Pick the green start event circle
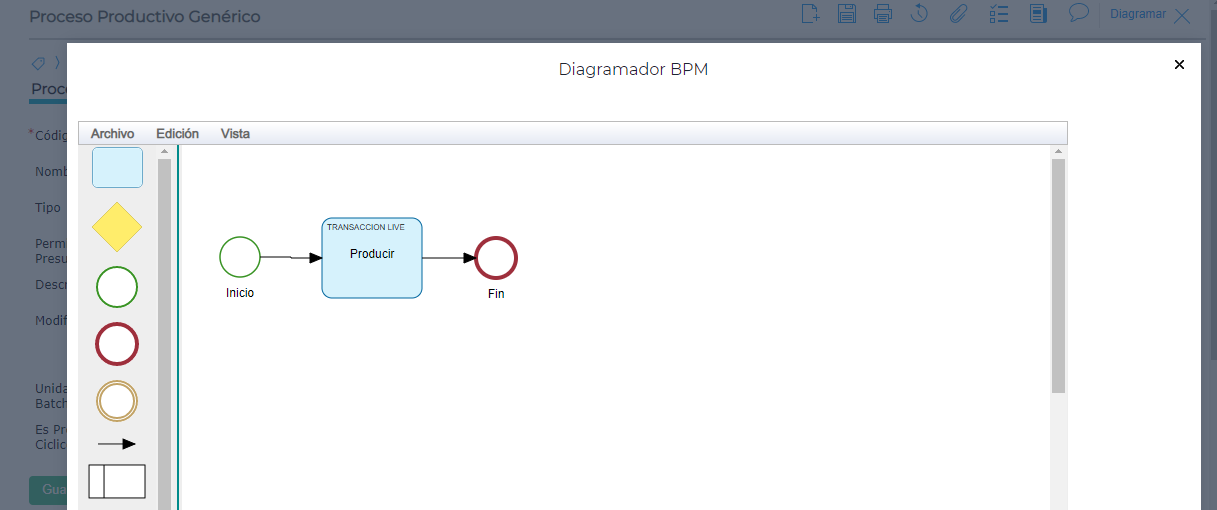 click(117, 287)
